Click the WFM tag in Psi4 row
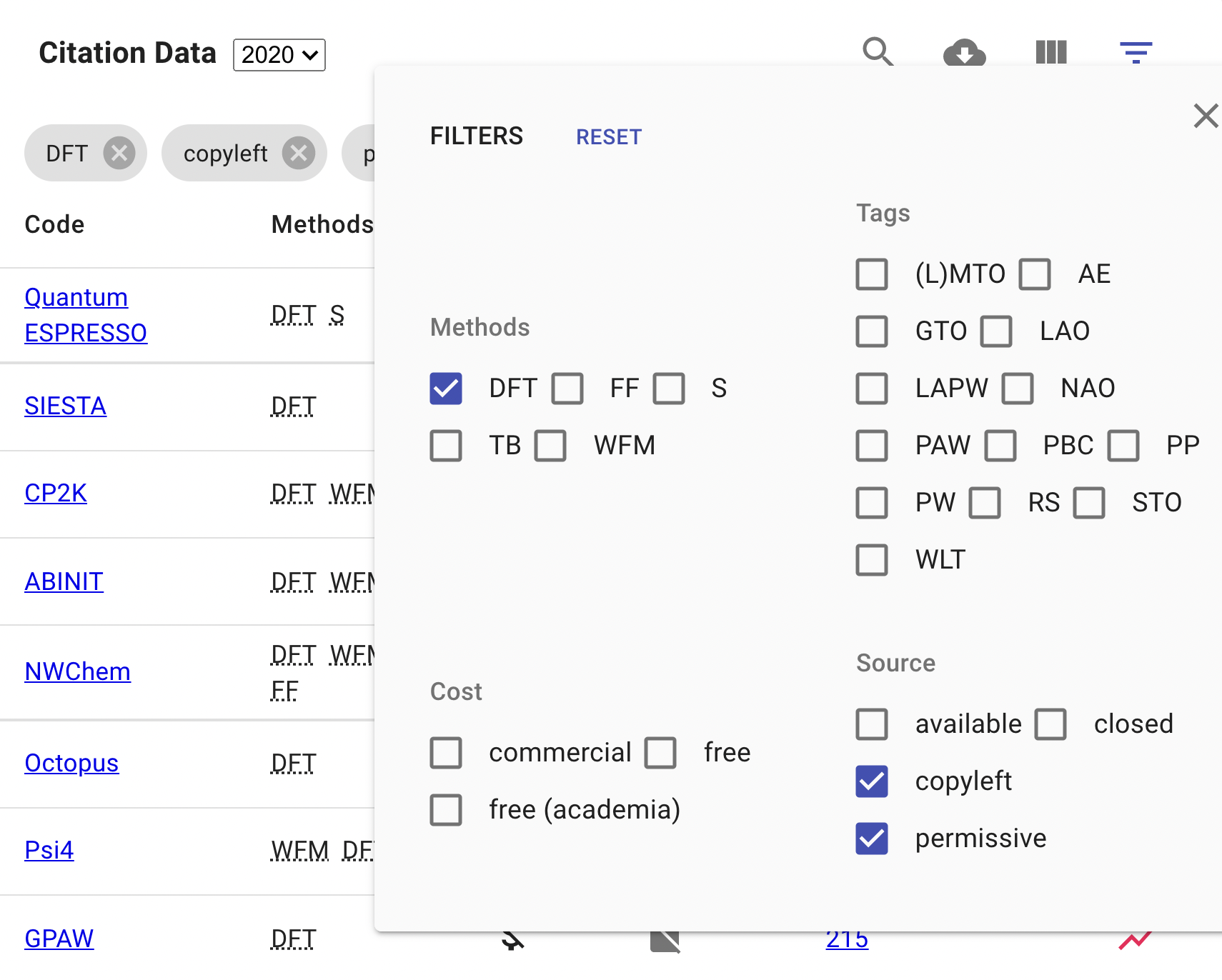The width and height of the screenshot is (1222, 980). [x=300, y=850]
